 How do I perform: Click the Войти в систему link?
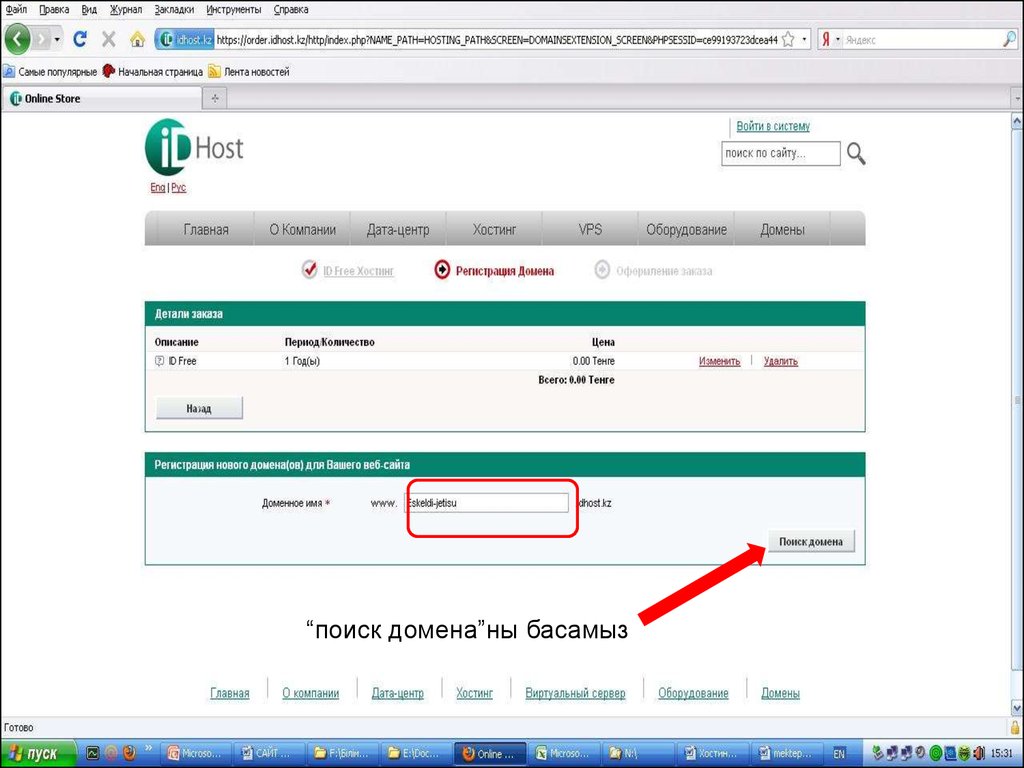pos(773,126)
